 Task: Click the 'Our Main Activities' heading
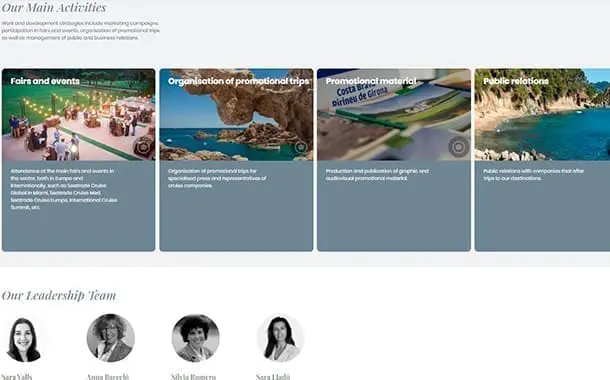(54, 7)
